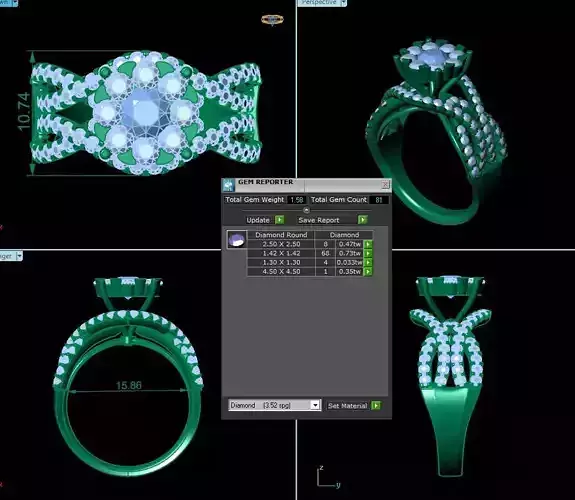Open the Perspective viewport title dropdown arrow

pyautogui.click(x=344, y=3)
